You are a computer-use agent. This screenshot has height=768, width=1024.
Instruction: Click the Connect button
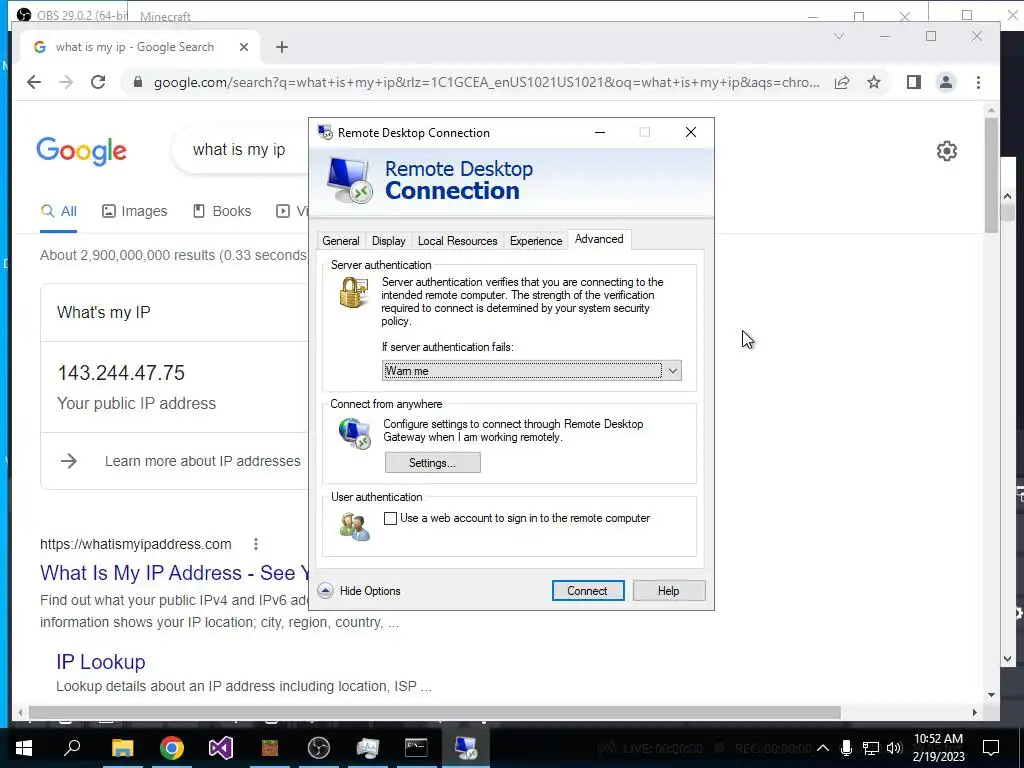point(588,591)
